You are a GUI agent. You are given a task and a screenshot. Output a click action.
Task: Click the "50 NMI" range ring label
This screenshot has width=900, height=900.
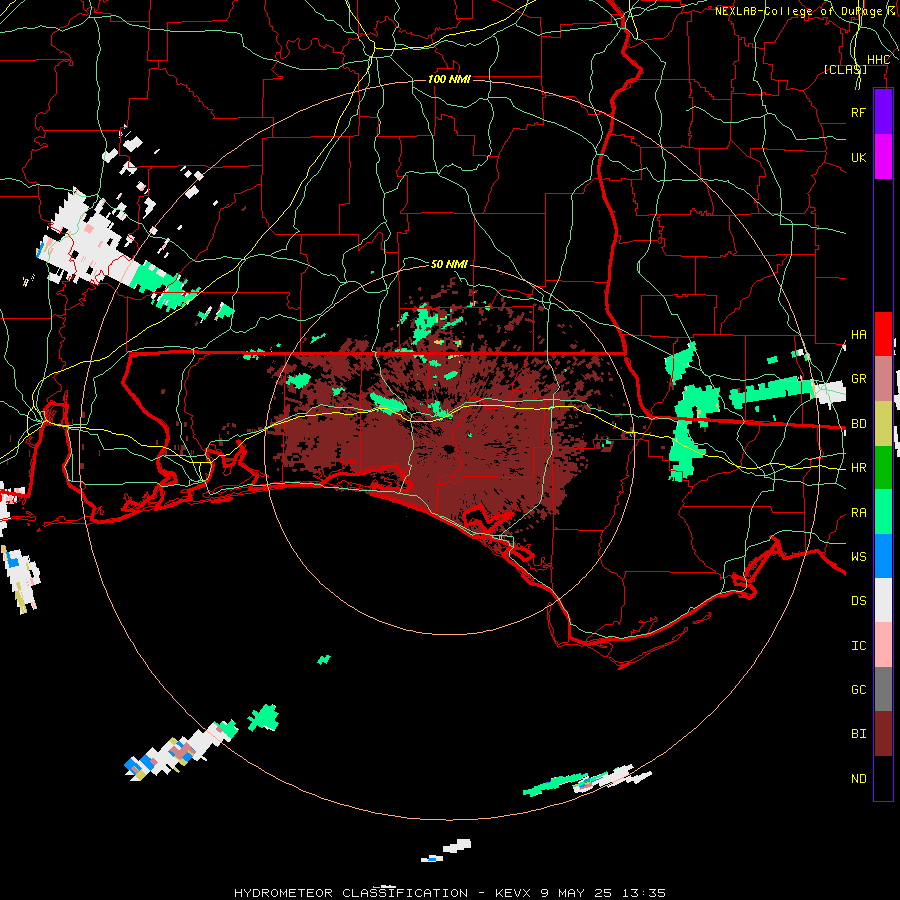(x=449, y=263)
